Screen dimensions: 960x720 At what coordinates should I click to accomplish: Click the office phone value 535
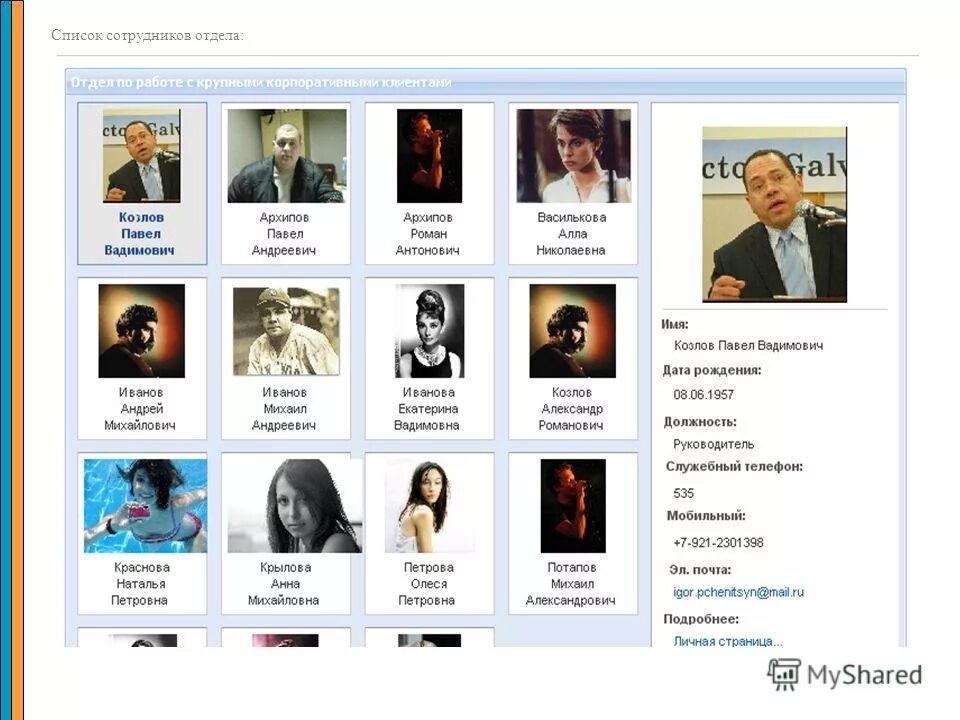pyautogui.click(x=684, y=493)
